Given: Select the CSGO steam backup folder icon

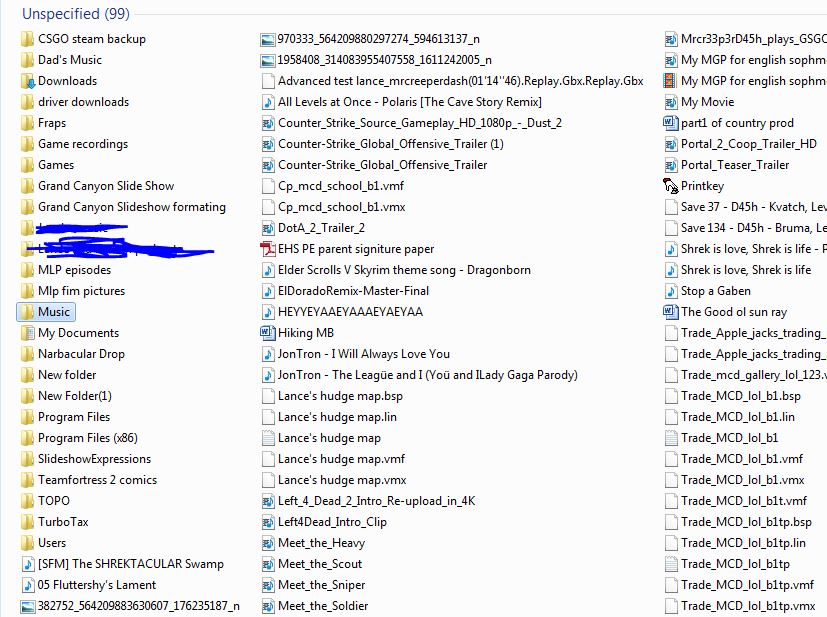Looking at the screenshot, I should [27, 39].
